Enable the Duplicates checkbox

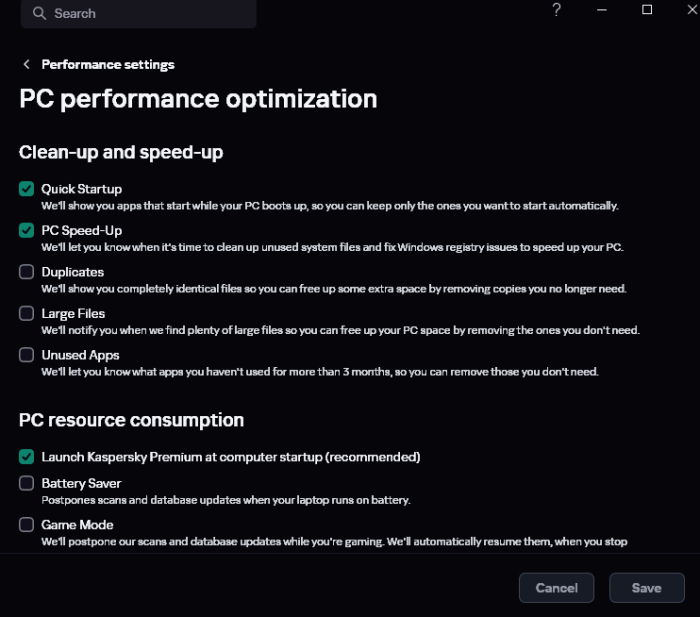coord(26,272)
